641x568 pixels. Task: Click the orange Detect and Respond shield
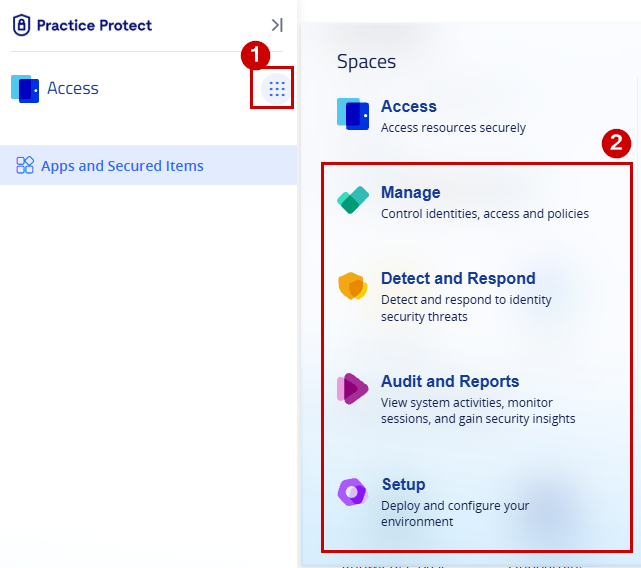(353, 286)
